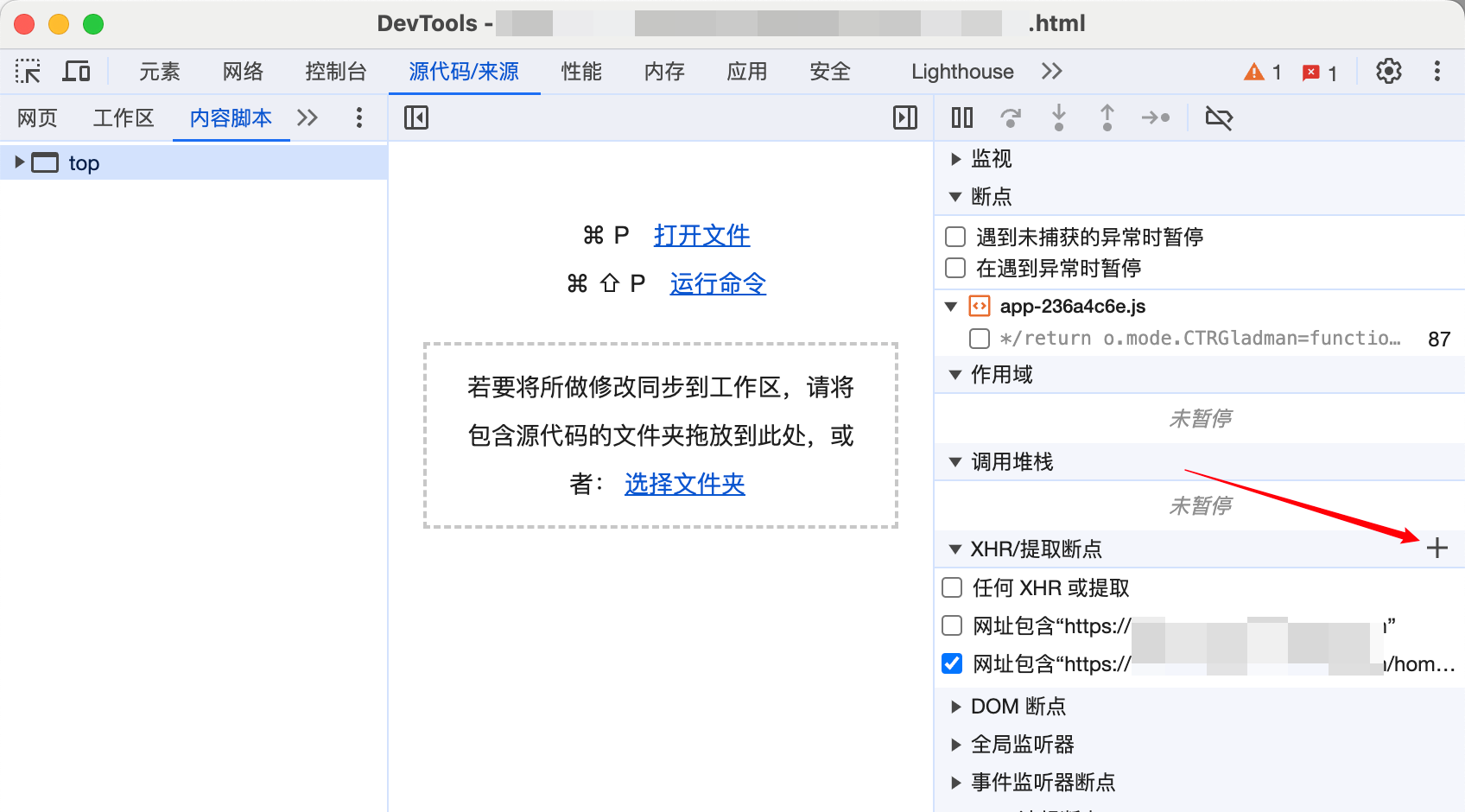Toggle the device toolbar icon
The width and height of the screenshot is (1465, 812).
pos(76,72)
